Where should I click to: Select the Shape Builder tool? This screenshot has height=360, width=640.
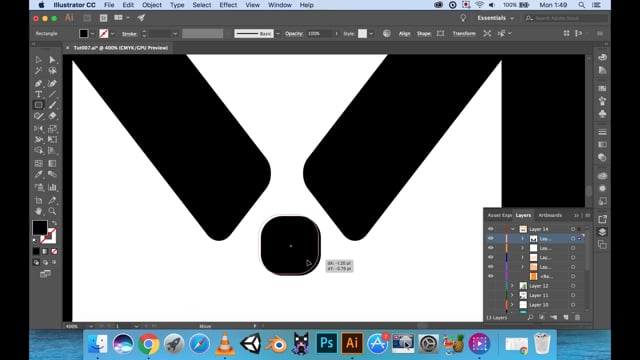(38, 151)
